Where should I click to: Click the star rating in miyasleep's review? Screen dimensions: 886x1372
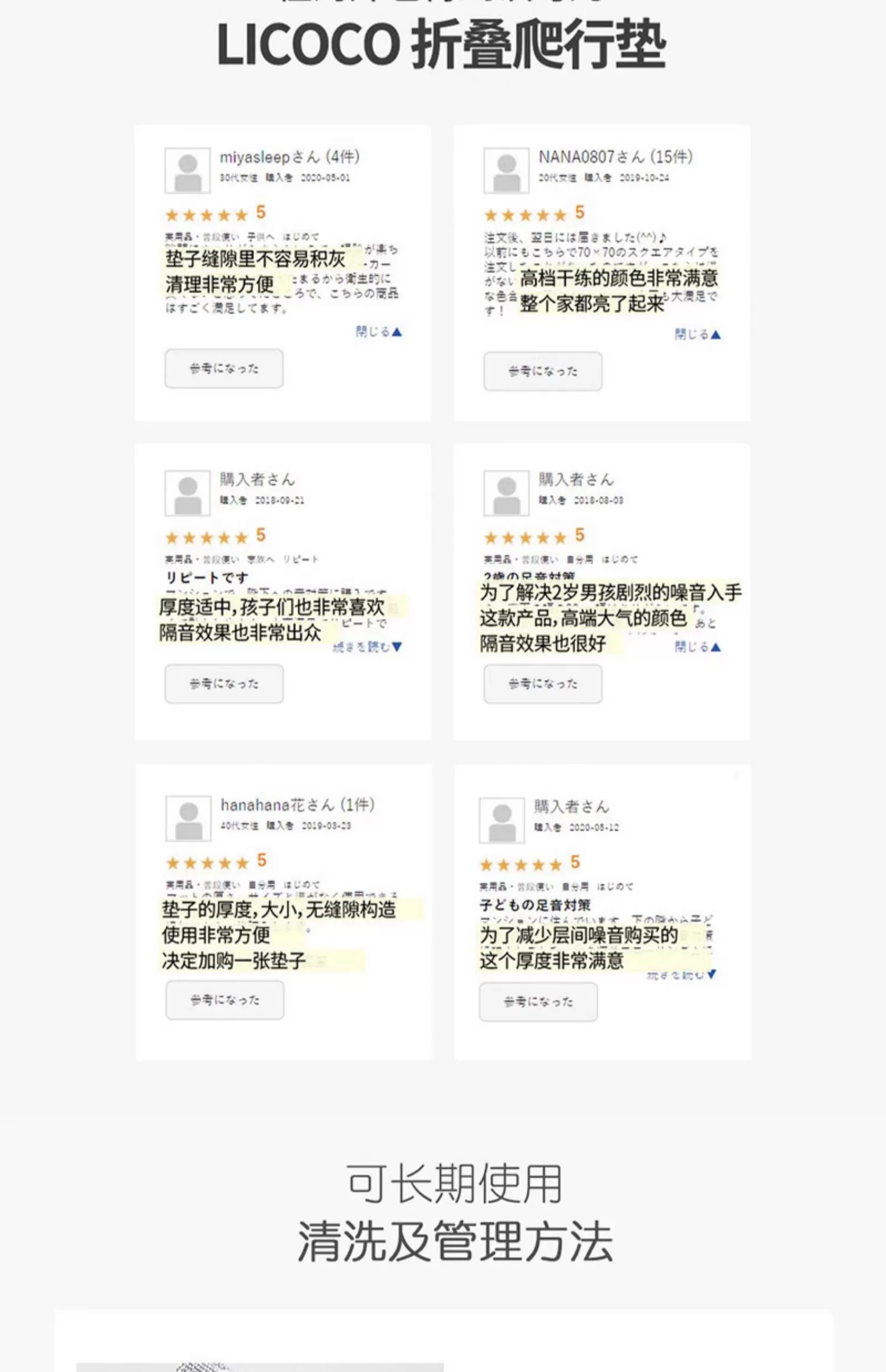[207, 214]
